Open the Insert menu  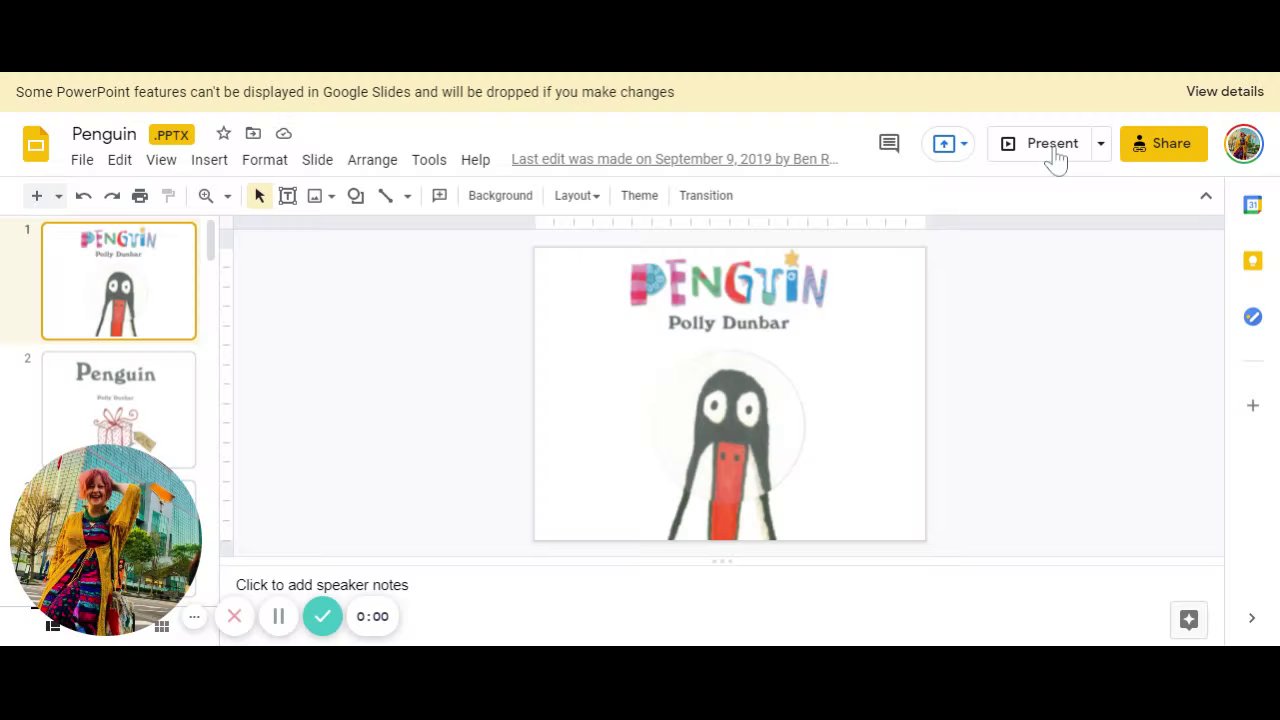209,160
